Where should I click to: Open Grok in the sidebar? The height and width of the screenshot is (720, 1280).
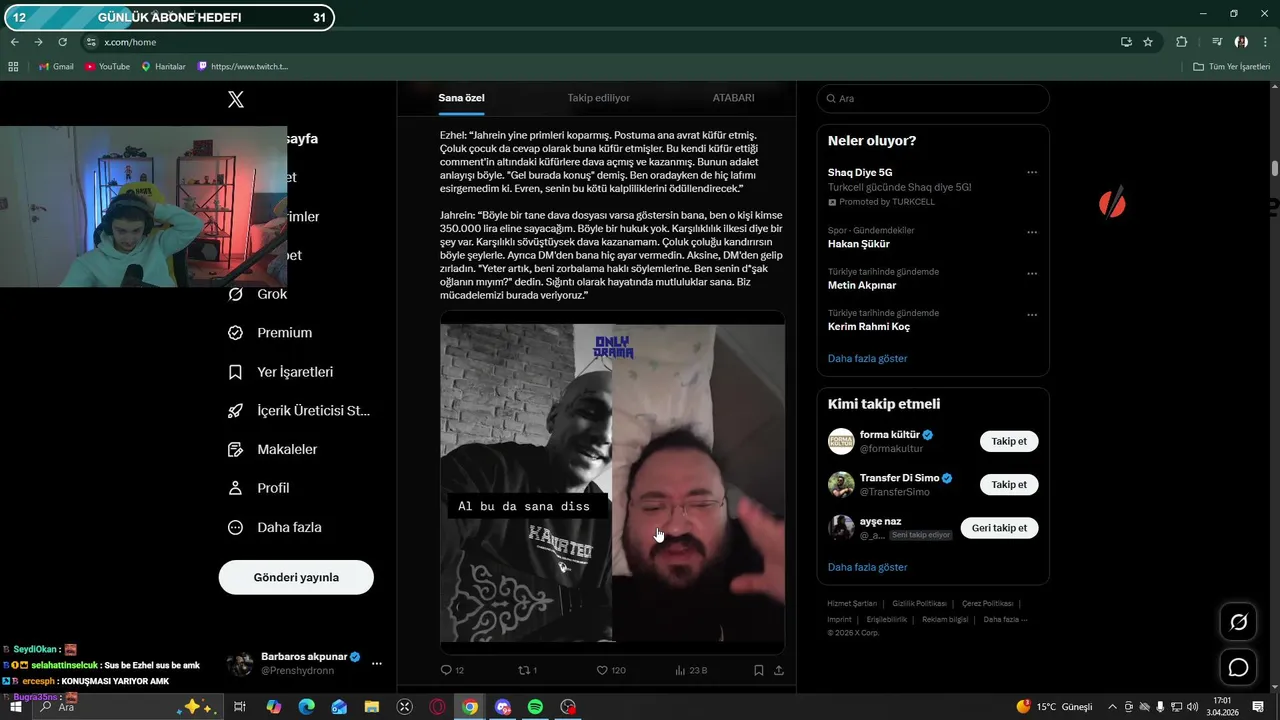click(x=258, y=294)
